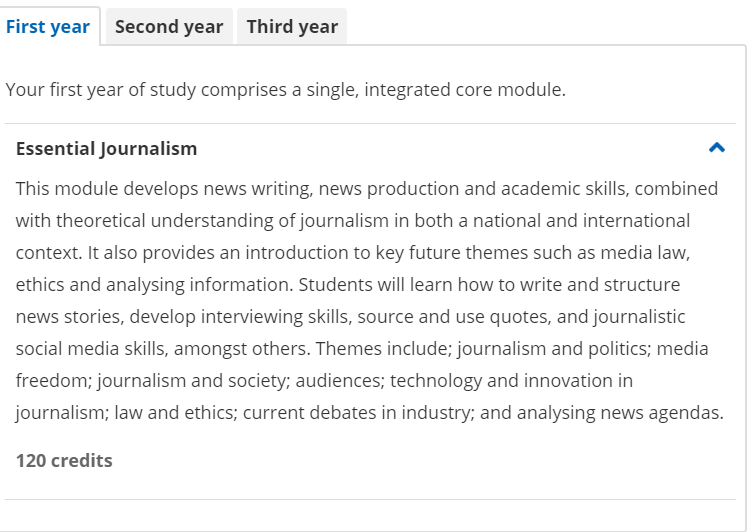Screen dimensions: 748x532
Task: Open the Third year tab
Action: 292,27
